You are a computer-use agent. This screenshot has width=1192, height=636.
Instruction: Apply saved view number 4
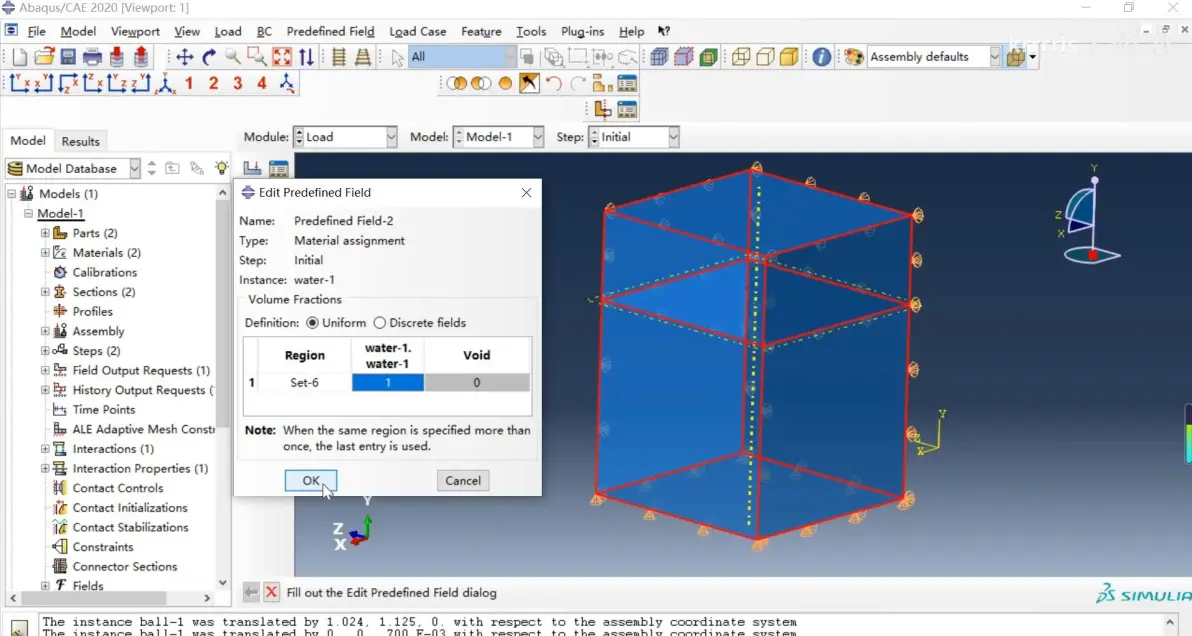(262, 83)
